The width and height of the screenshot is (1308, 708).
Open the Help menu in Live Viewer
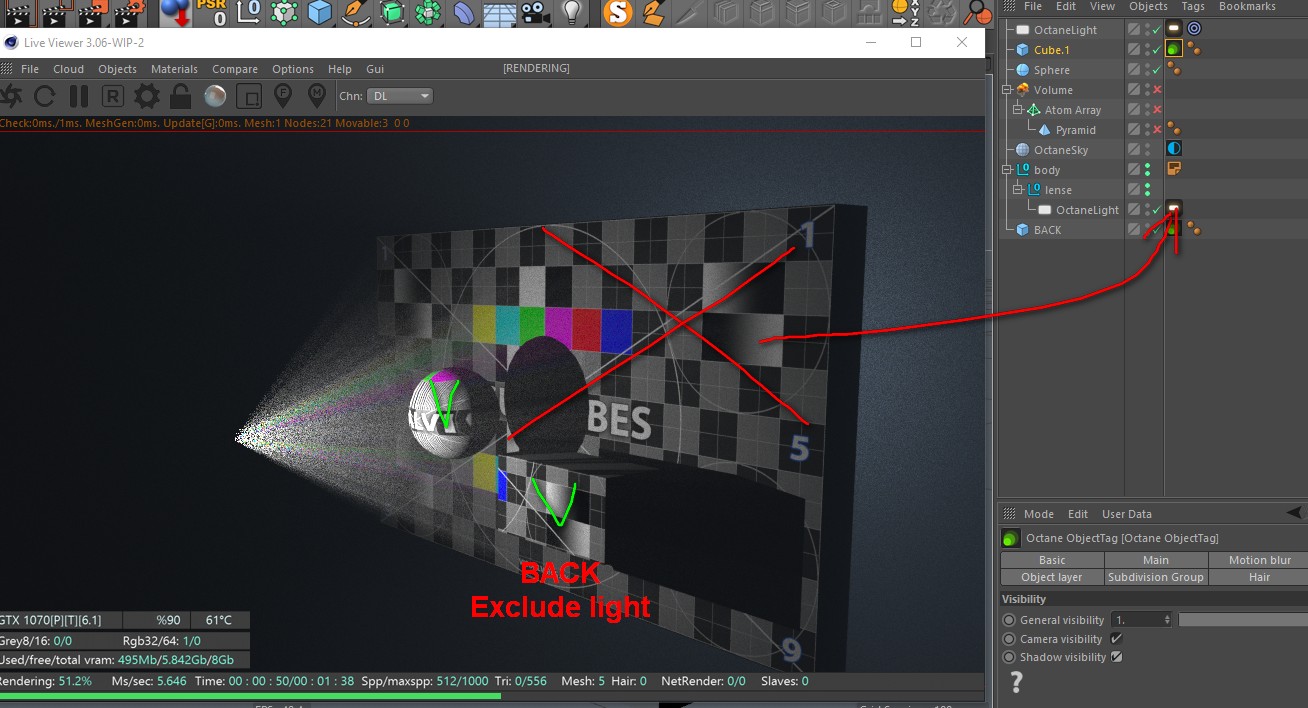coord(340,69)
